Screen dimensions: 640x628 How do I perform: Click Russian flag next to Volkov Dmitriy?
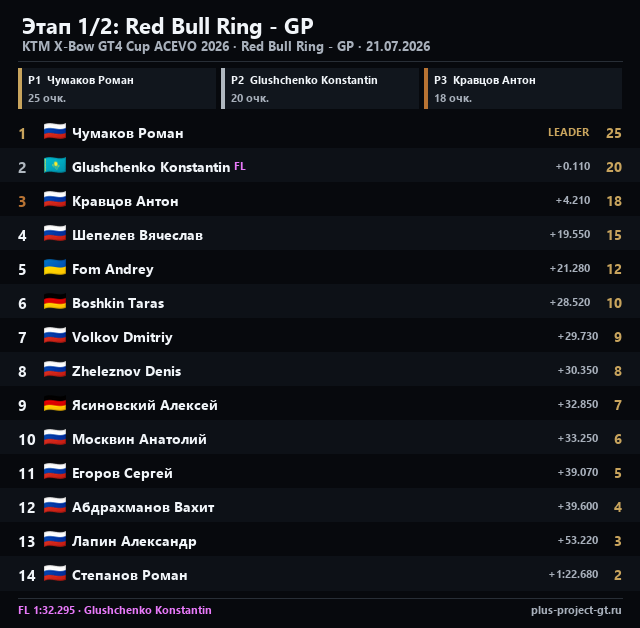[55, 335]
